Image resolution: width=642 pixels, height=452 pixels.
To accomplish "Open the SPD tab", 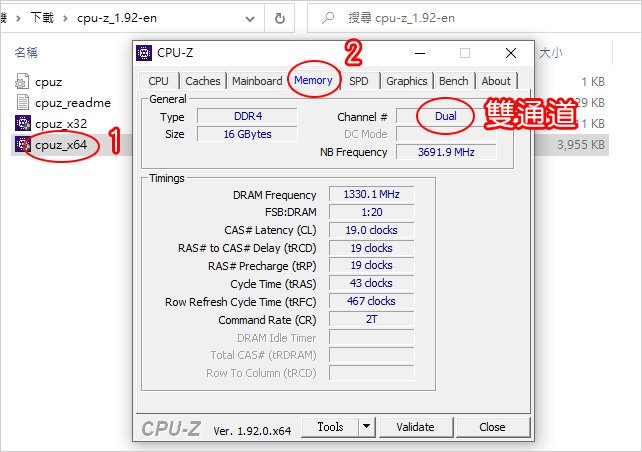I will [359, 81].
